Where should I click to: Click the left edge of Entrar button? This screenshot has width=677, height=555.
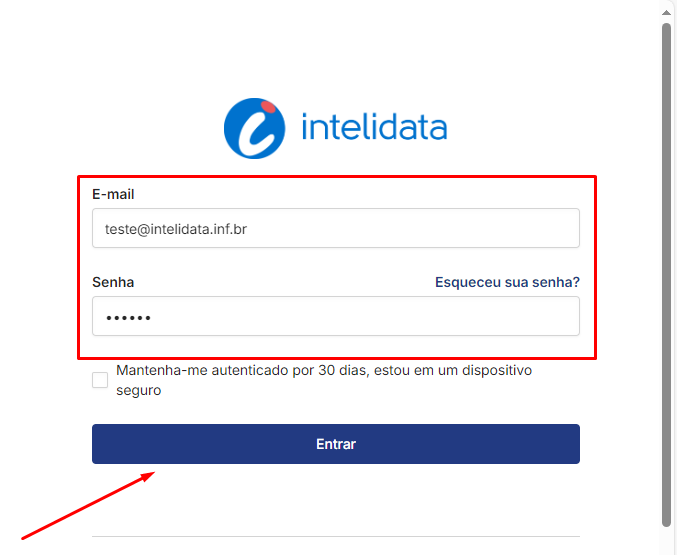pyautogui.click(x=101, y=444)
